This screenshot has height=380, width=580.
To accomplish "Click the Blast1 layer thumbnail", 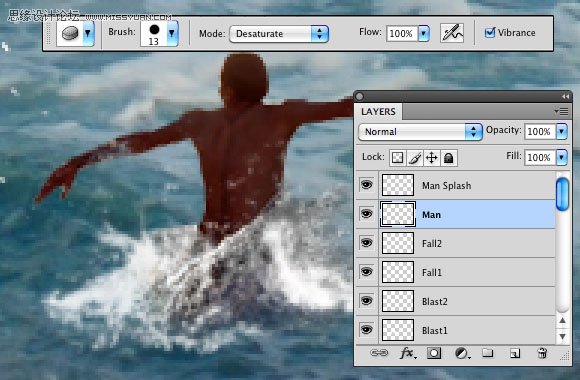I will click(x=398, y=330).
